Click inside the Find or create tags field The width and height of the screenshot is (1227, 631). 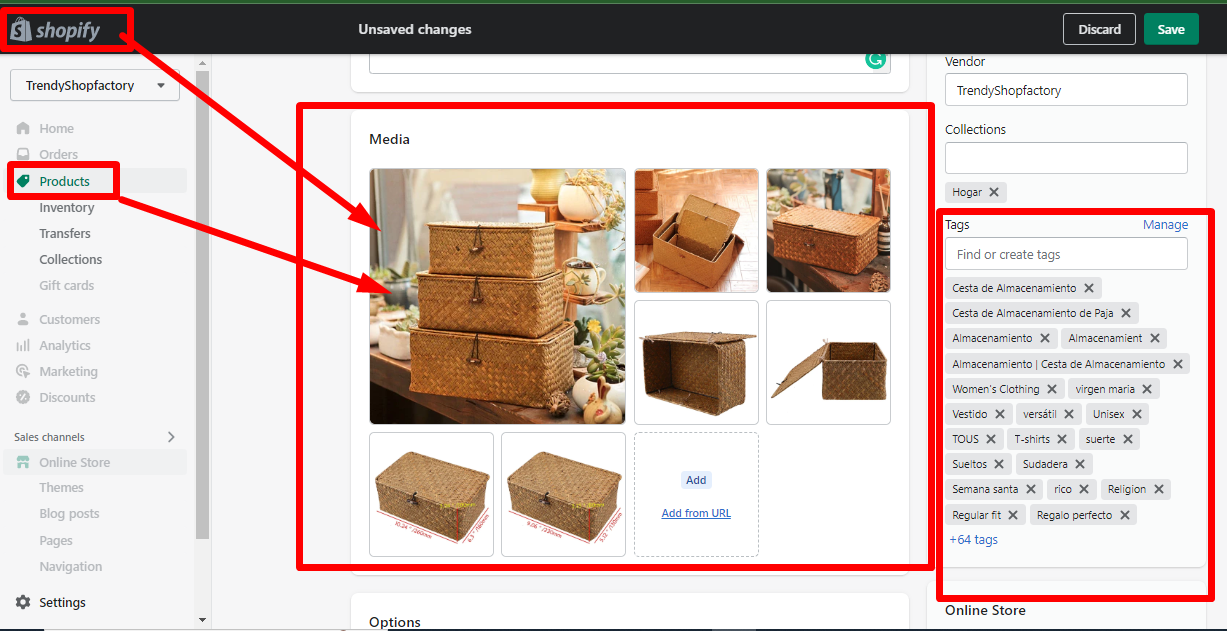tap(1065, 254)
